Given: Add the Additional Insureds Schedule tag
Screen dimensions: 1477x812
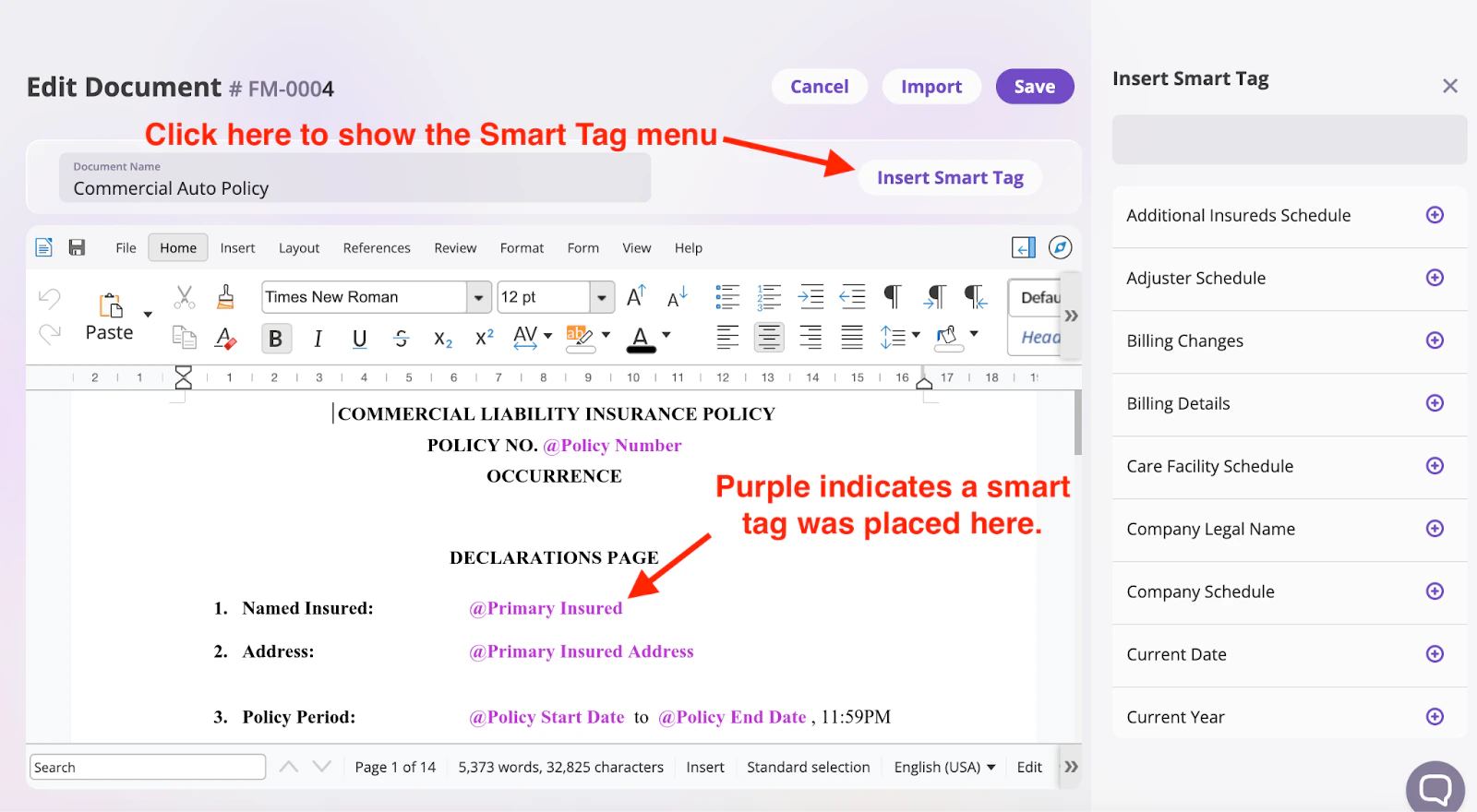Looking at the screenshot, I should click(1435, 215).
